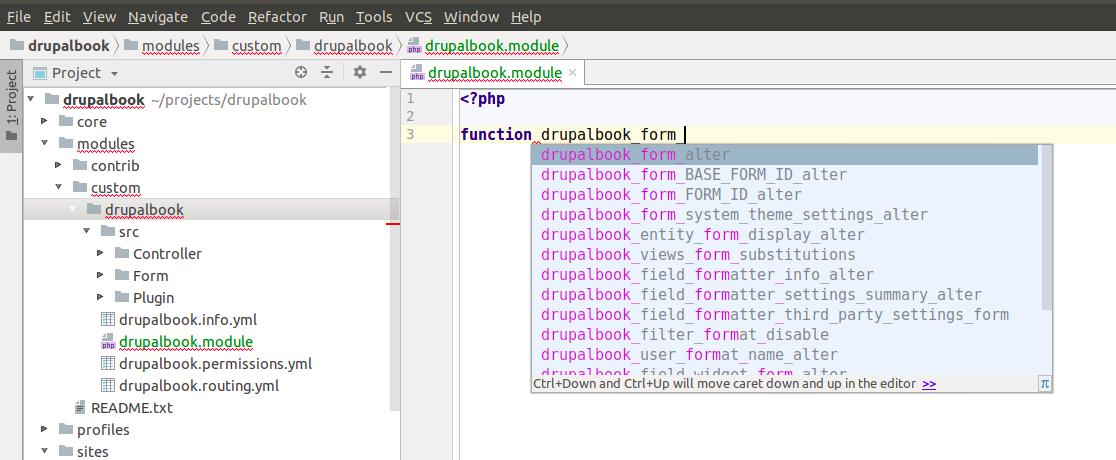
Task: Open the Project panel settings gear
Action: (x=360, y=73)
